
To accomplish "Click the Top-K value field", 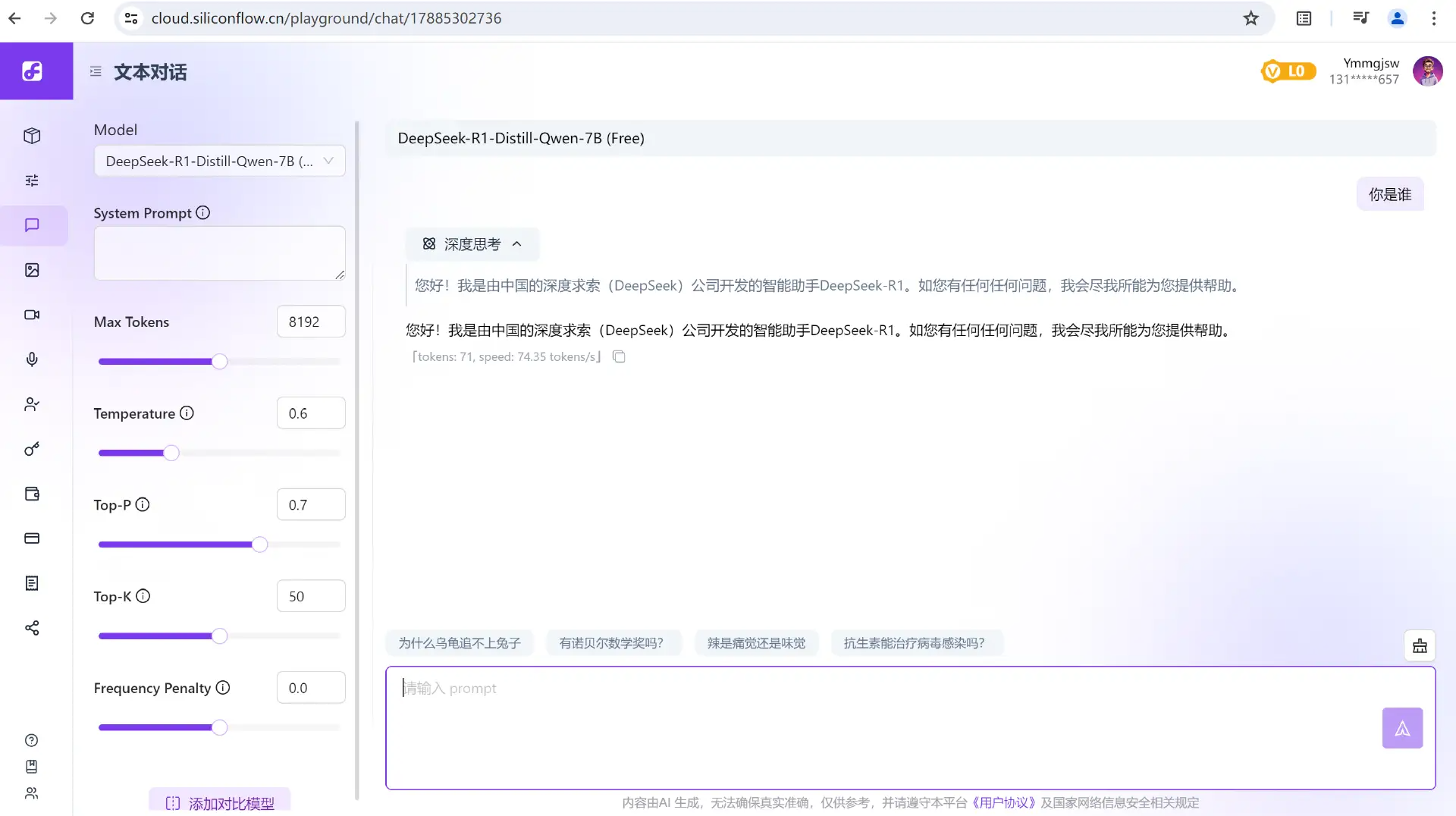I will 311,596.
